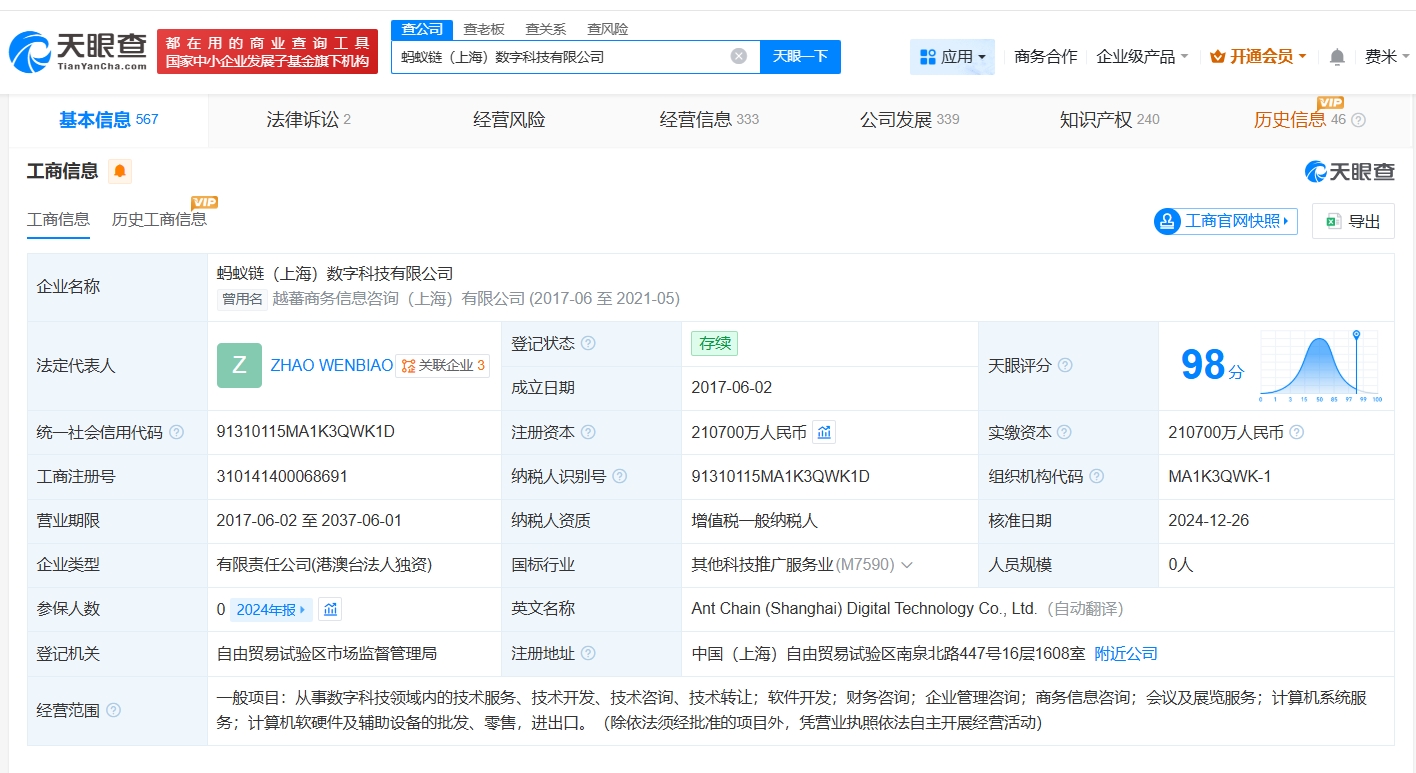Click the English name Ant Chain (Shanghai) text
The width and height of the screenshot is (1416, 773).
tap(864, 608)
